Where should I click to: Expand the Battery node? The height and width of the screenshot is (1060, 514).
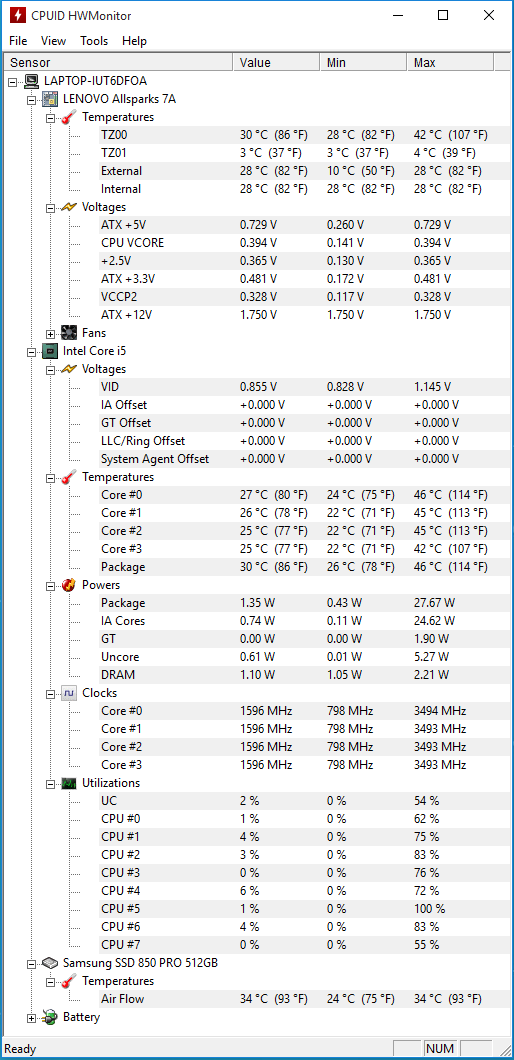[31, 1017]
